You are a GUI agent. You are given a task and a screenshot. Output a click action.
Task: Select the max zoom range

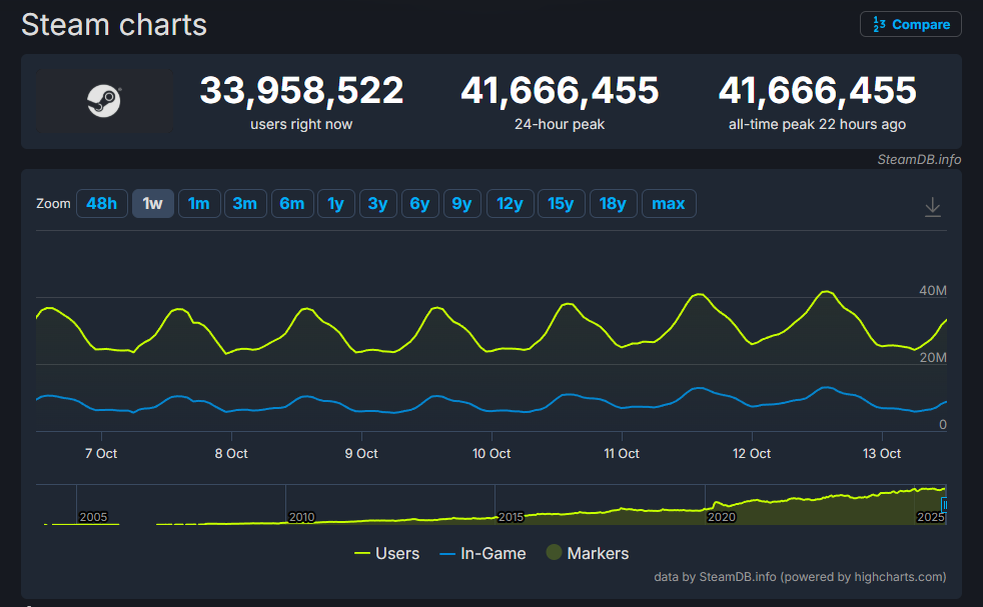668,203
